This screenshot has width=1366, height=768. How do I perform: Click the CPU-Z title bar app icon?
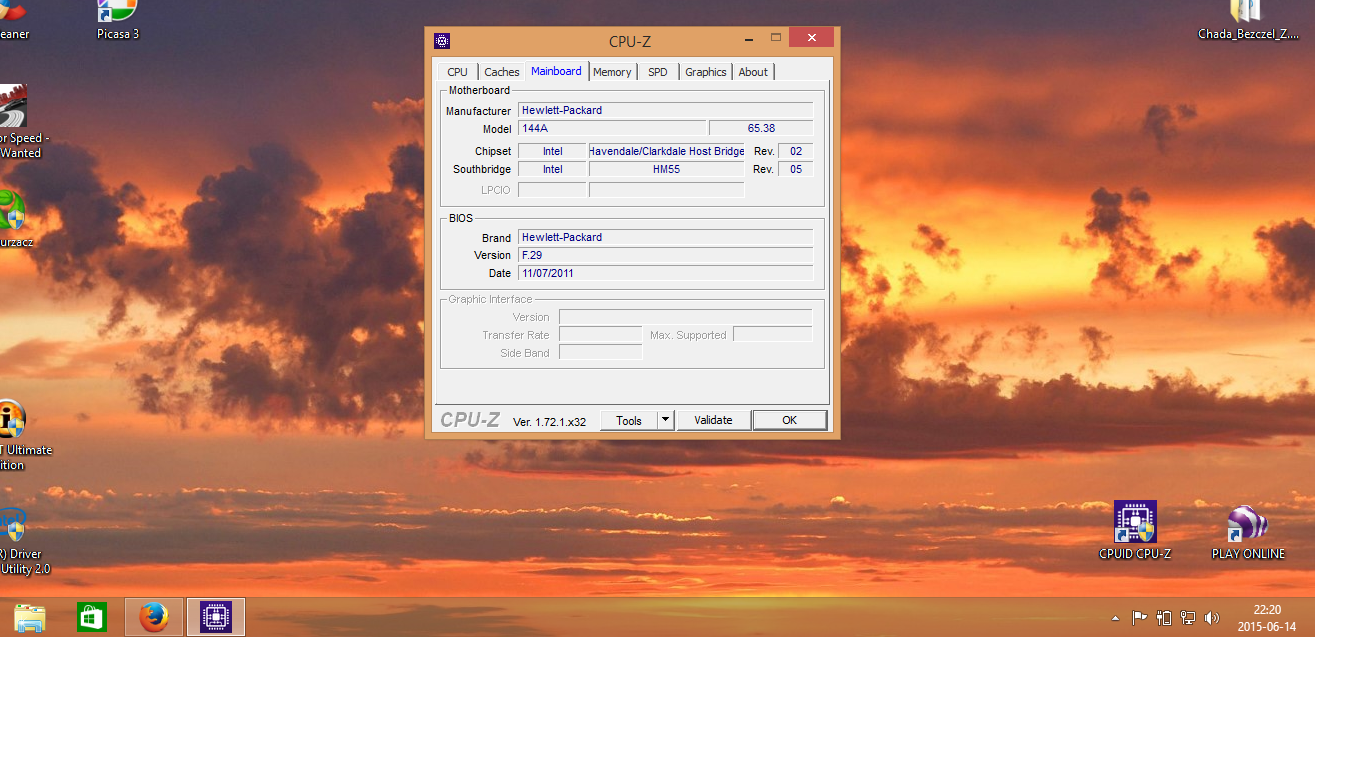442,41
